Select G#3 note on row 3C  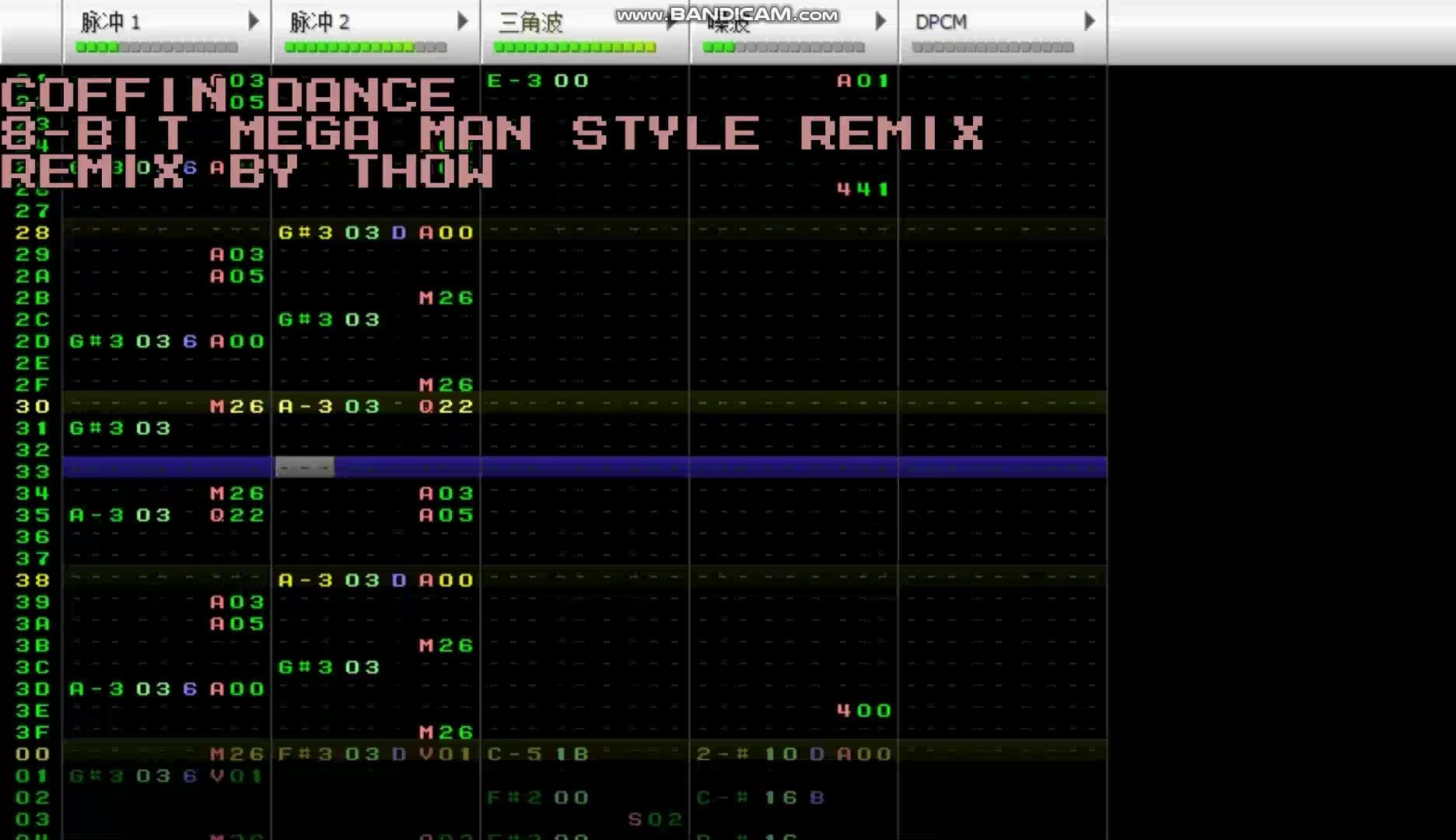point(306,668)
